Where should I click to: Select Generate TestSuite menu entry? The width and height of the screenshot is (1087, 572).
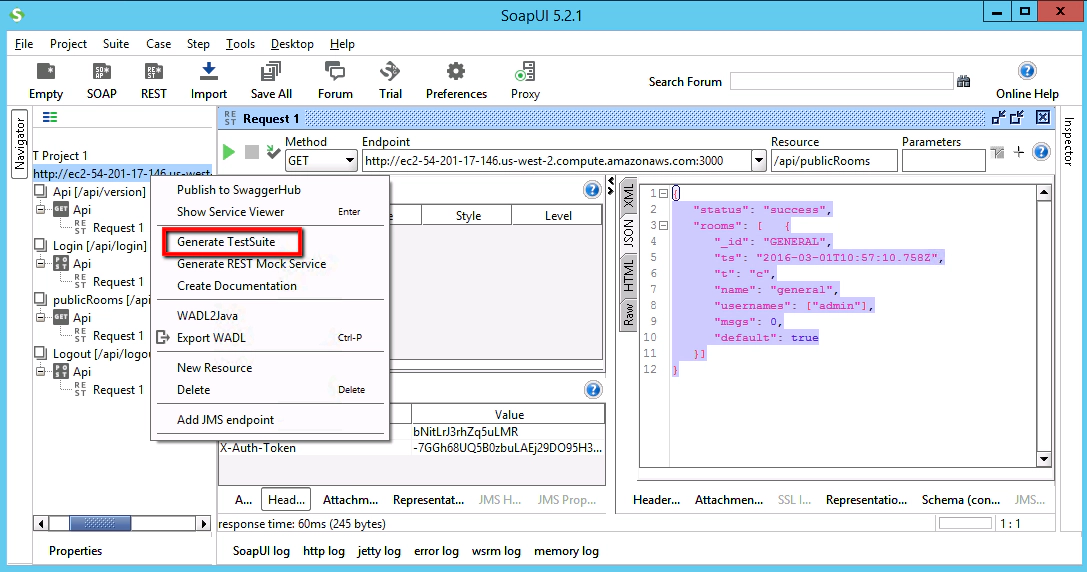click(226, 242)
